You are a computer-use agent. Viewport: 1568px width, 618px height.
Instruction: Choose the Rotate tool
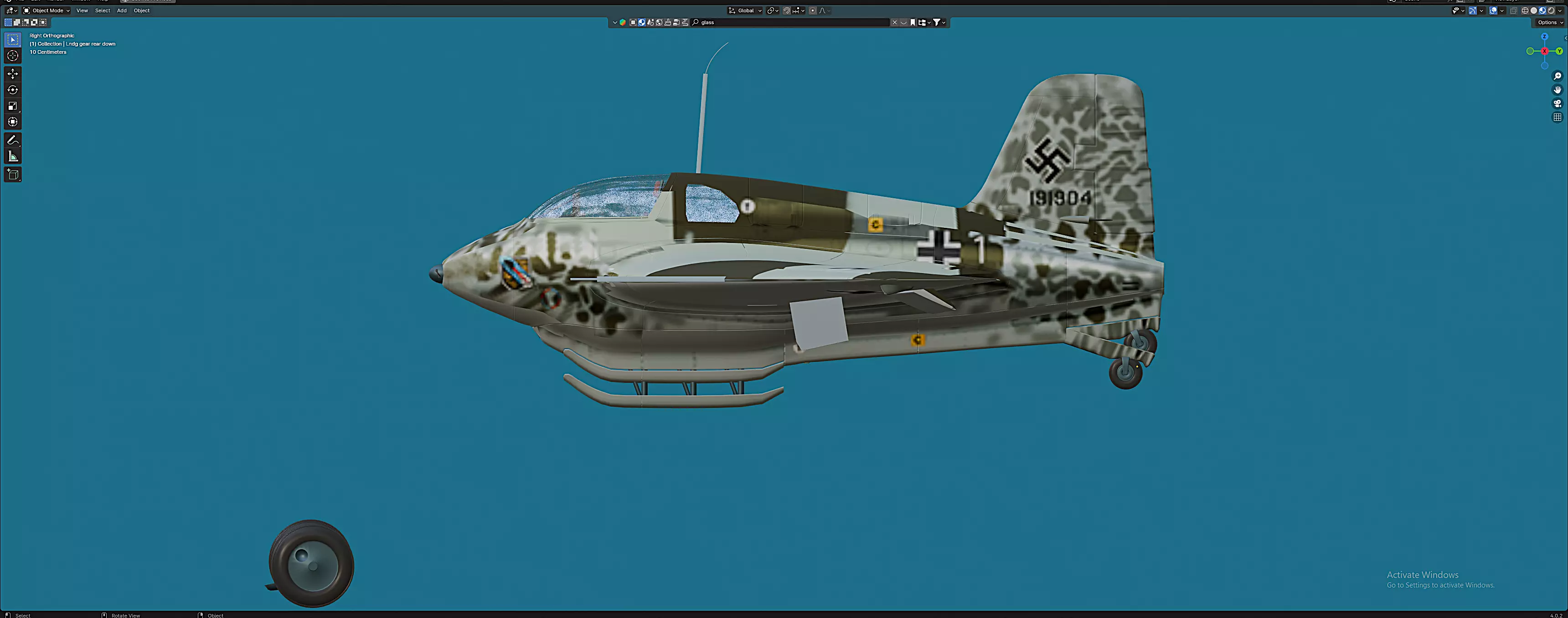[x=13, y=89]
